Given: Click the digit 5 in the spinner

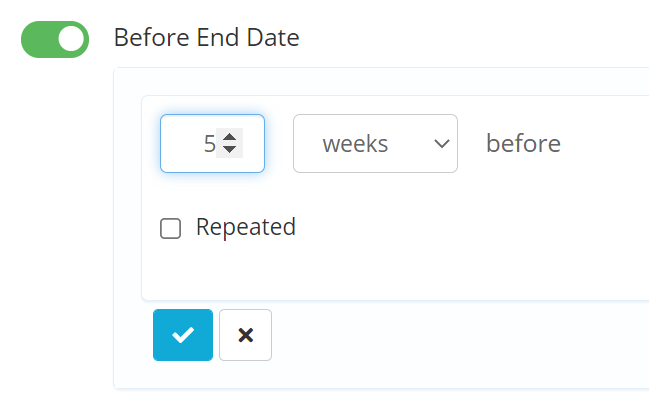Looking at the screenshot, I should pos(209,144).
